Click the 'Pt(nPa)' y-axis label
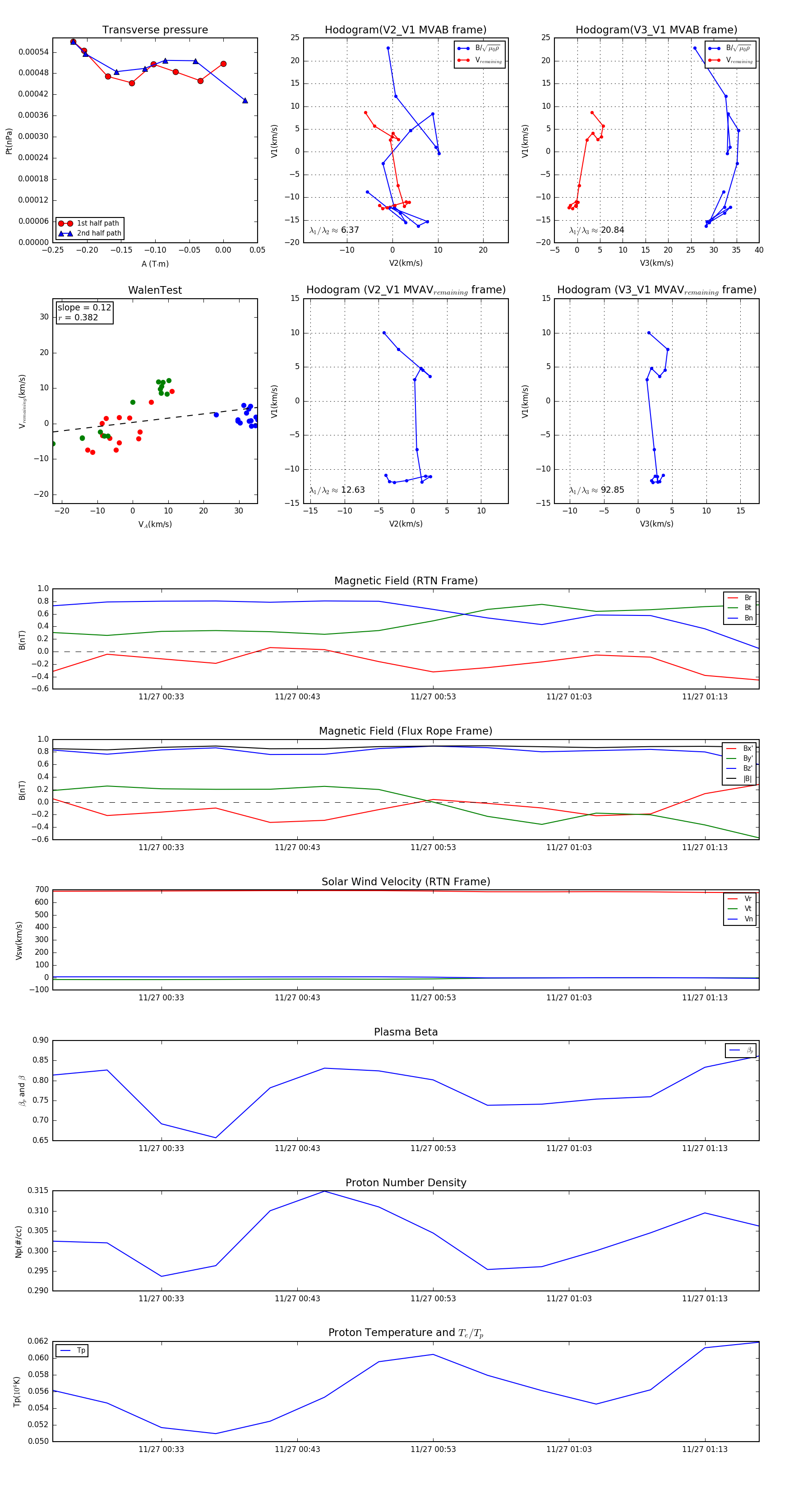Screen dimensions: 812x1489 pos(9,140)
